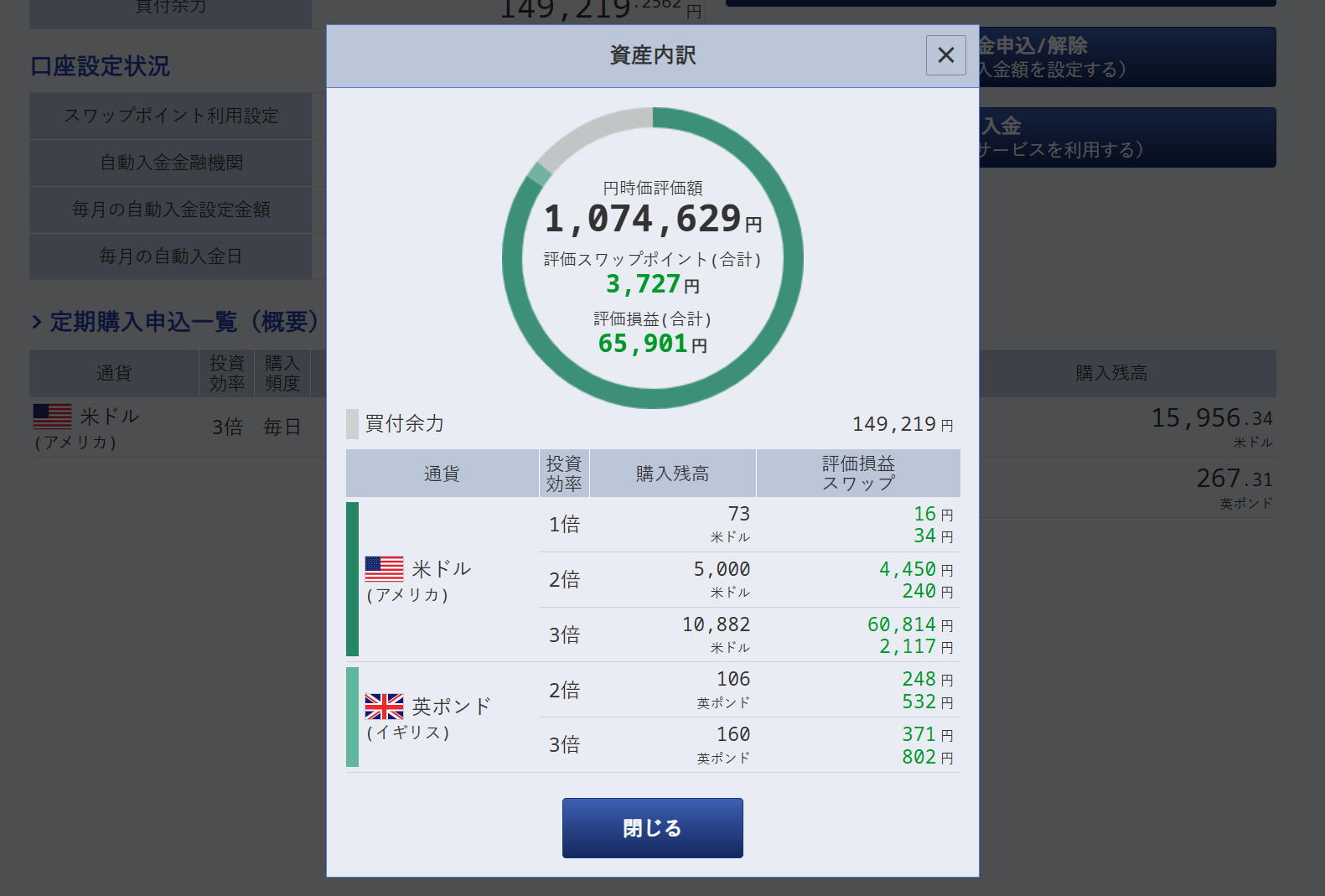The image size is (1325, 896).
Task: Select 自動入金金融機関 row
Action: tap(171, 163)
